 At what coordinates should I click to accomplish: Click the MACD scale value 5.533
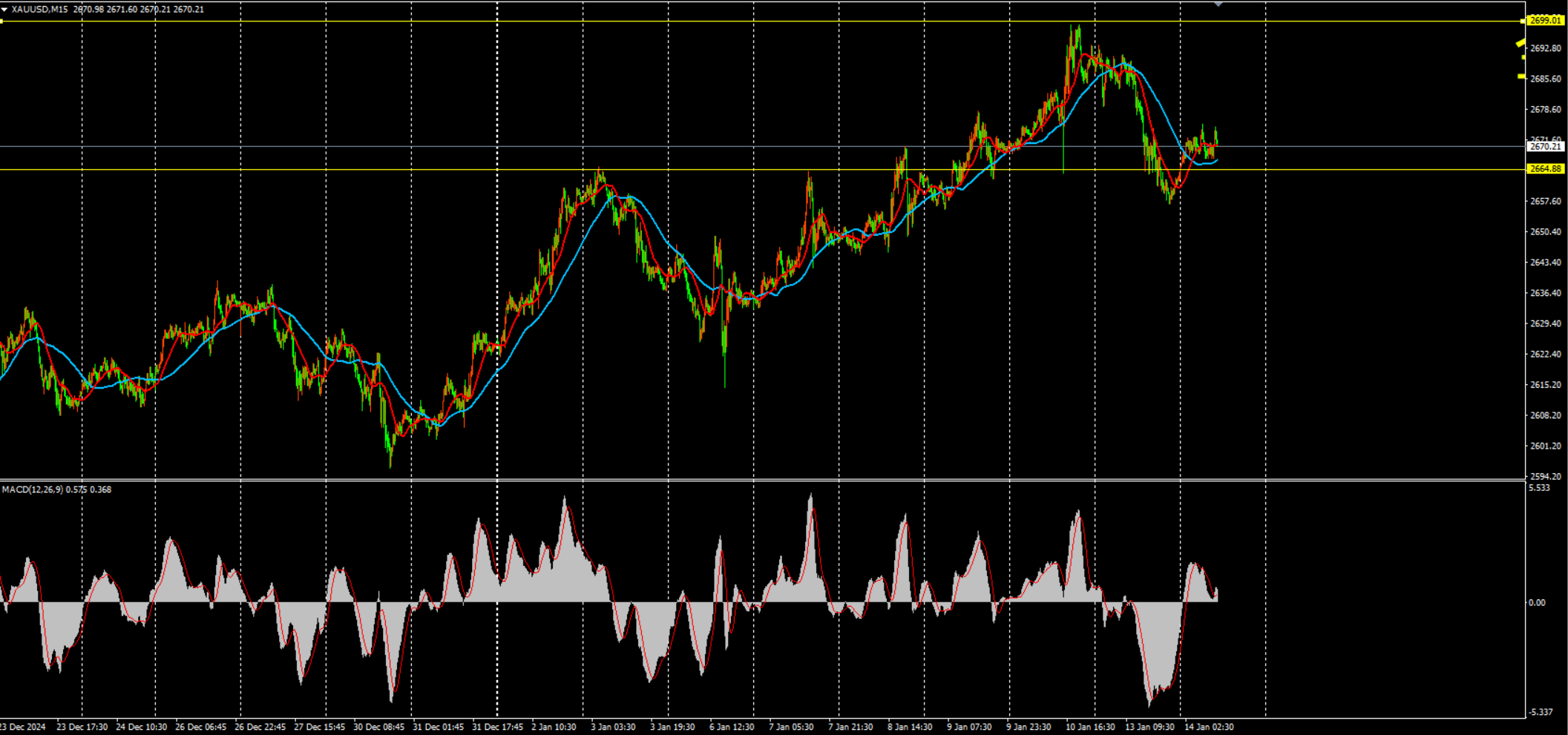point(1539,488)
